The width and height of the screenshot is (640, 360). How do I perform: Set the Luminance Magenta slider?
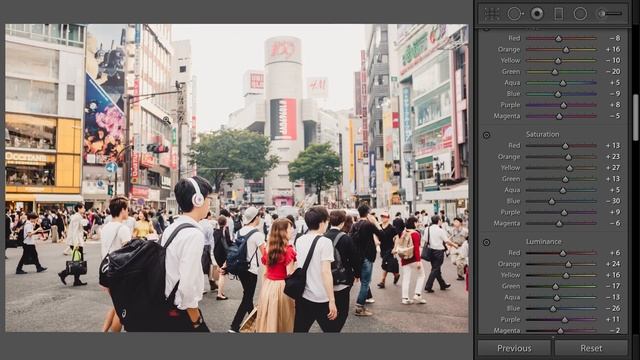[x=561, y=331]
